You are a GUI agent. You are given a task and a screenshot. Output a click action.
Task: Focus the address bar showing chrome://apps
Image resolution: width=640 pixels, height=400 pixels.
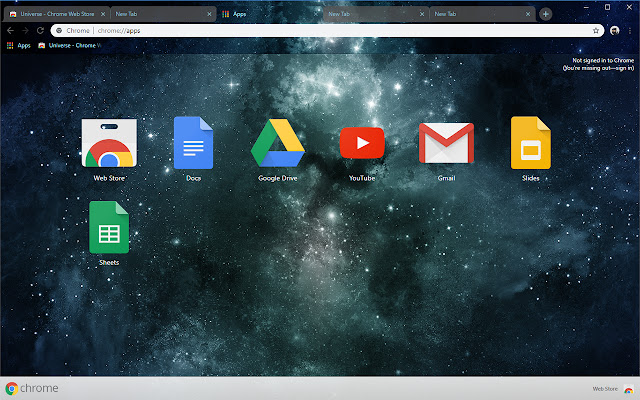pos(327,31)
